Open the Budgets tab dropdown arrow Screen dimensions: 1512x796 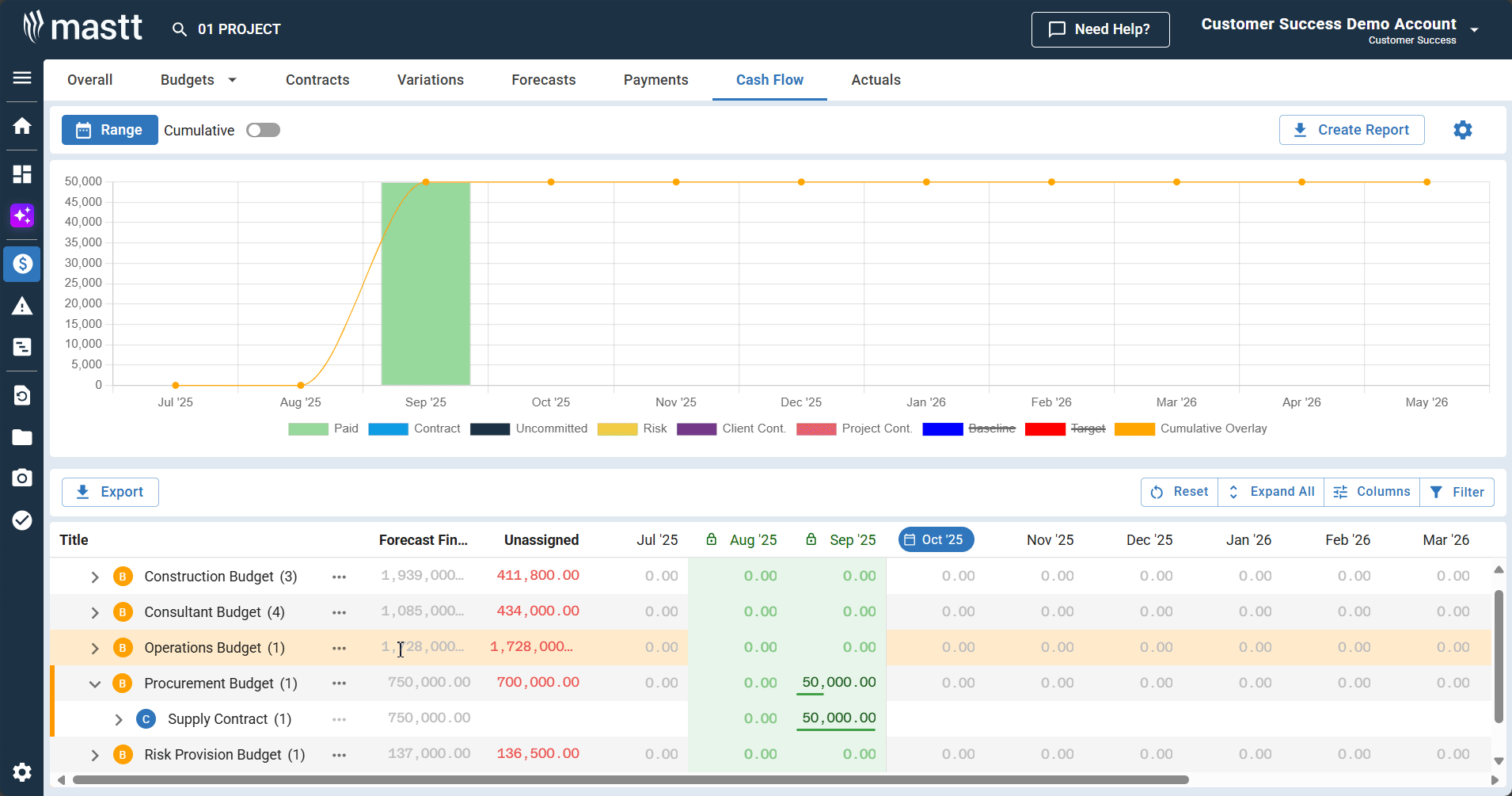click(x=232, y=80)
